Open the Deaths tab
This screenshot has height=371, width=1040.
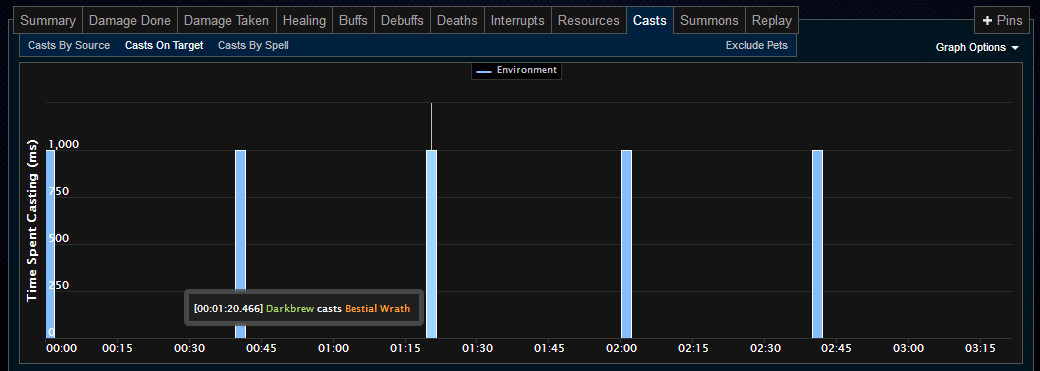point(457,21)
